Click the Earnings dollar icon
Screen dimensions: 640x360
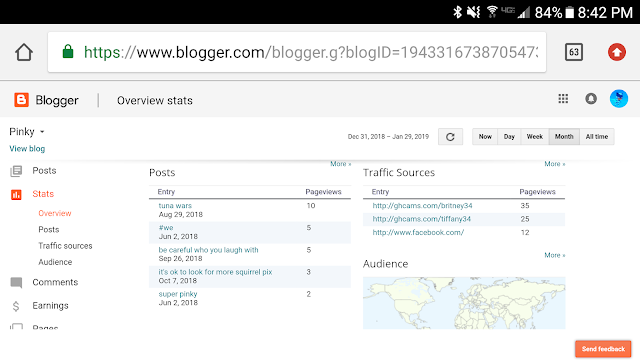coord(16,306)
